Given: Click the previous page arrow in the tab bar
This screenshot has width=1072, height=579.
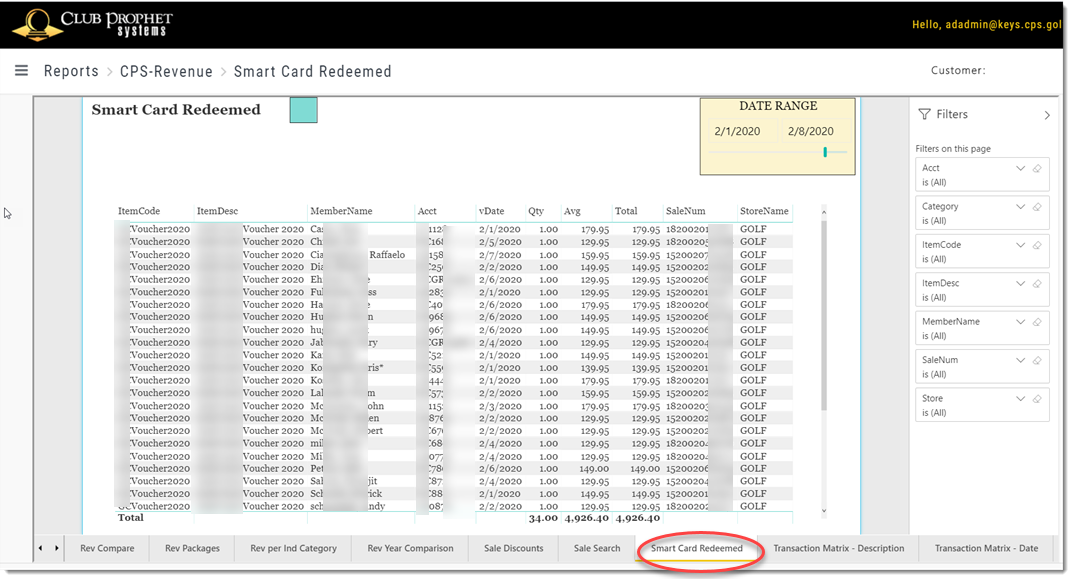Looking at the screenshot, I should pyautogui.click(x=41, y=548).
